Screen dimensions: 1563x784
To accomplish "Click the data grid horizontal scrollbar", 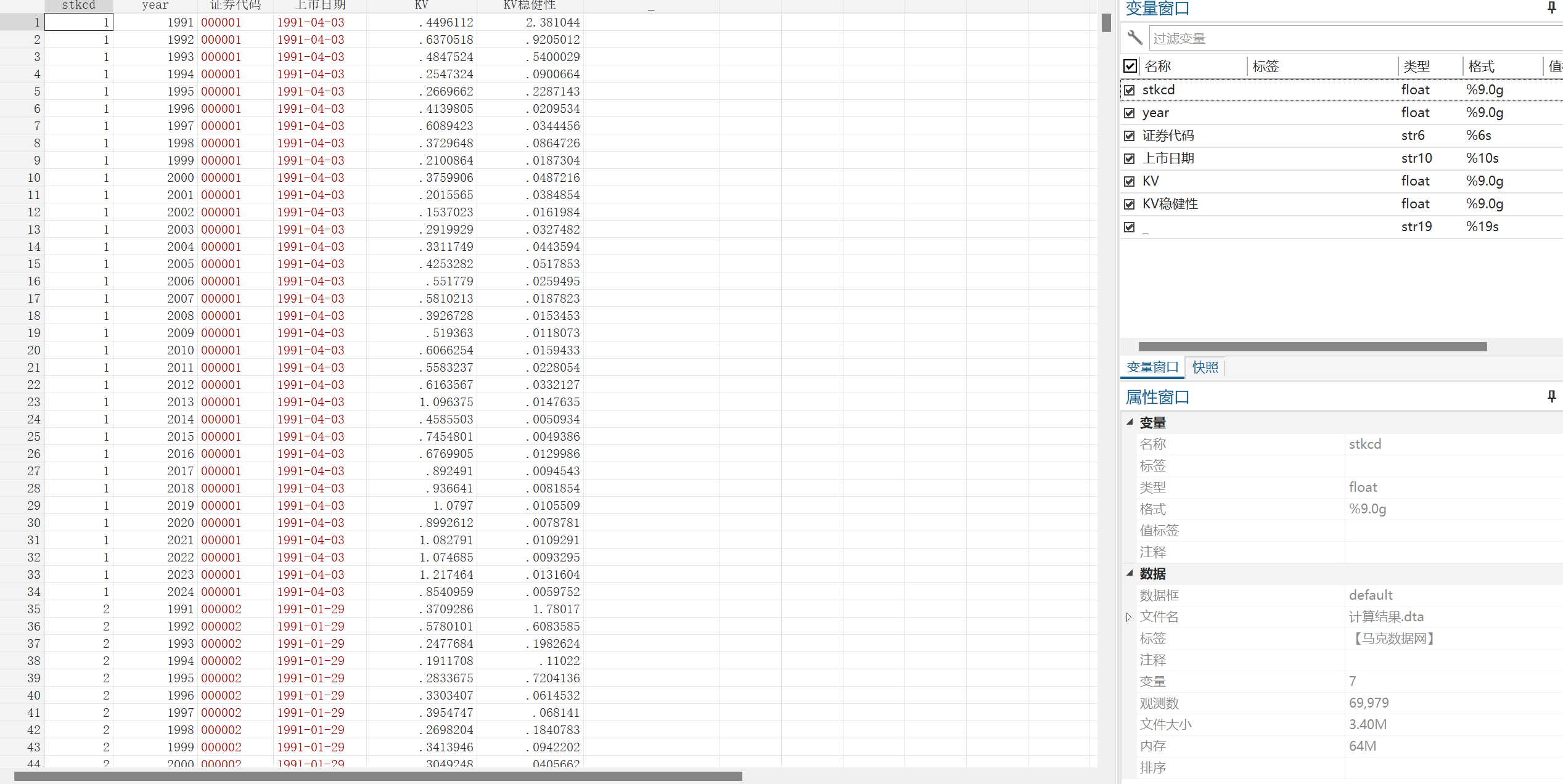I will pos(377,776).
